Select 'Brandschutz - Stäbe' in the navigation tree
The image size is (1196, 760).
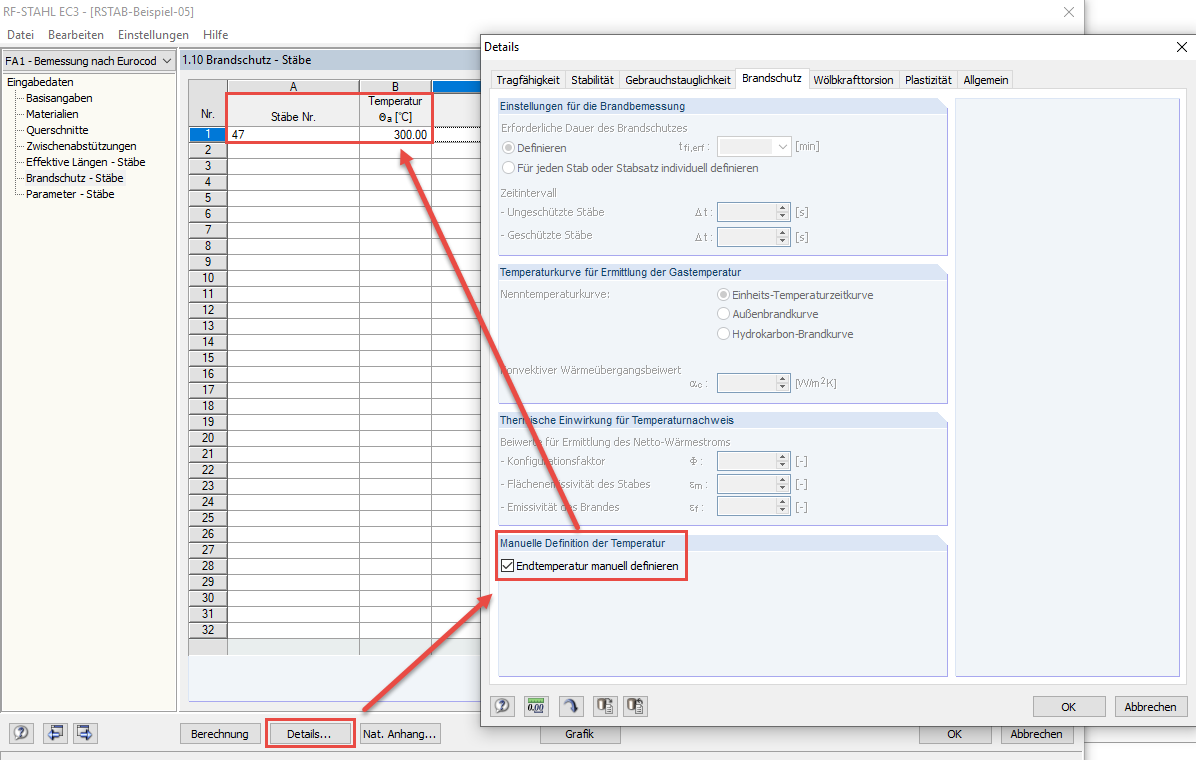pyautogui.click(x=75, y=177)
